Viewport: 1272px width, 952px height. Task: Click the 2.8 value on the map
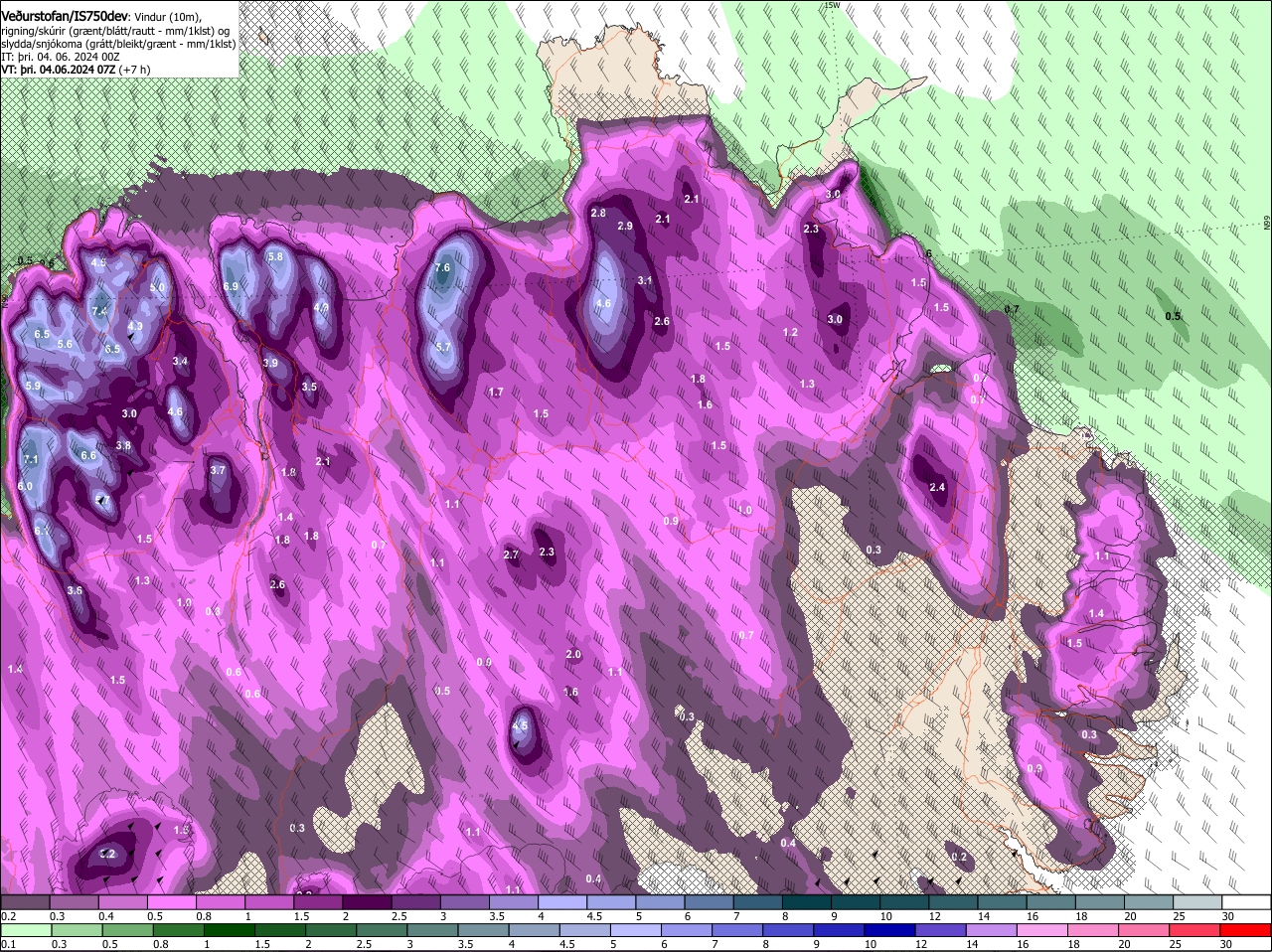(x=598, y=214)
